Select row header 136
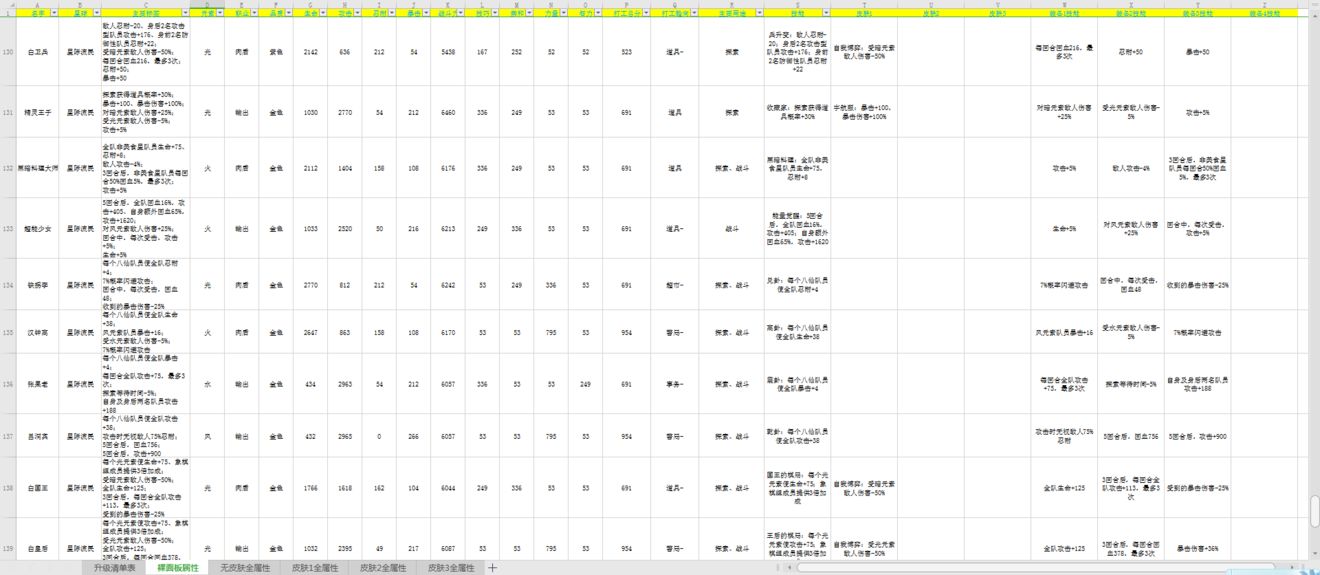This screenshot has height=575, width=1320. point(8,383)
